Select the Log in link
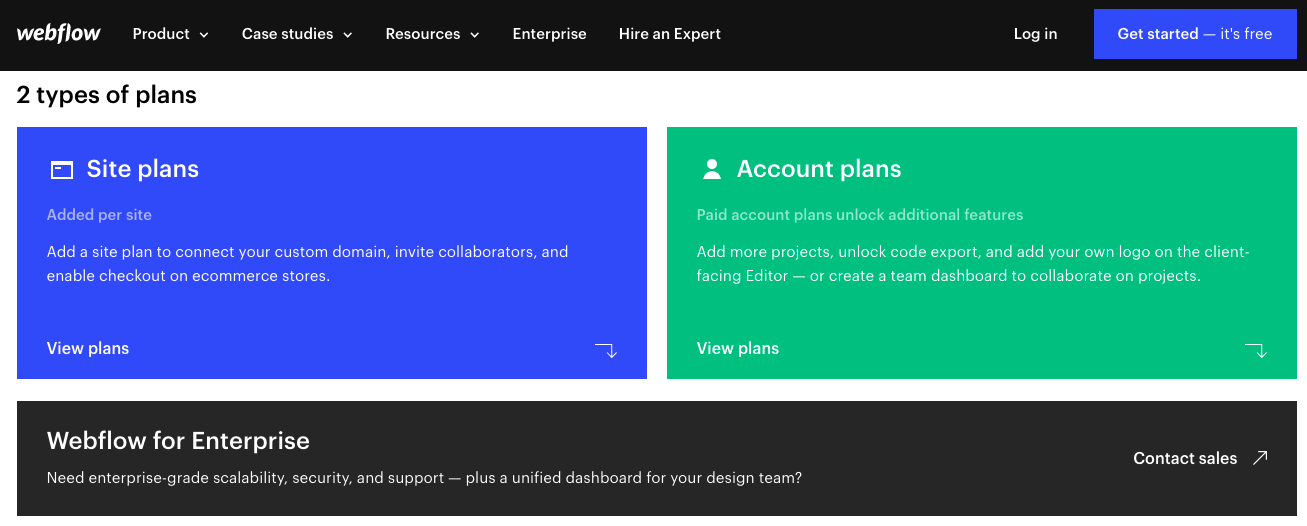 click(x=1035, y=34)
